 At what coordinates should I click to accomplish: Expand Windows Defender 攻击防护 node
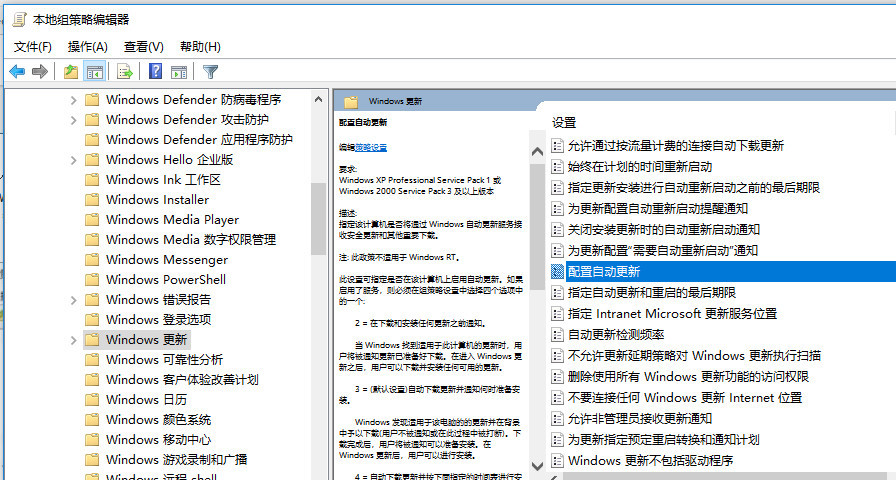click(73, 121)
